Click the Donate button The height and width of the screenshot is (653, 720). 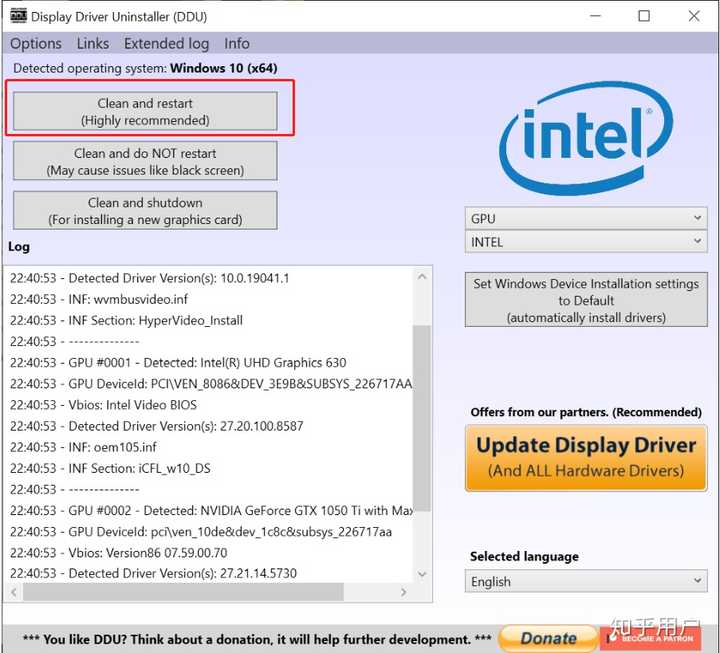pyautogui.click(x=548, y=638)
